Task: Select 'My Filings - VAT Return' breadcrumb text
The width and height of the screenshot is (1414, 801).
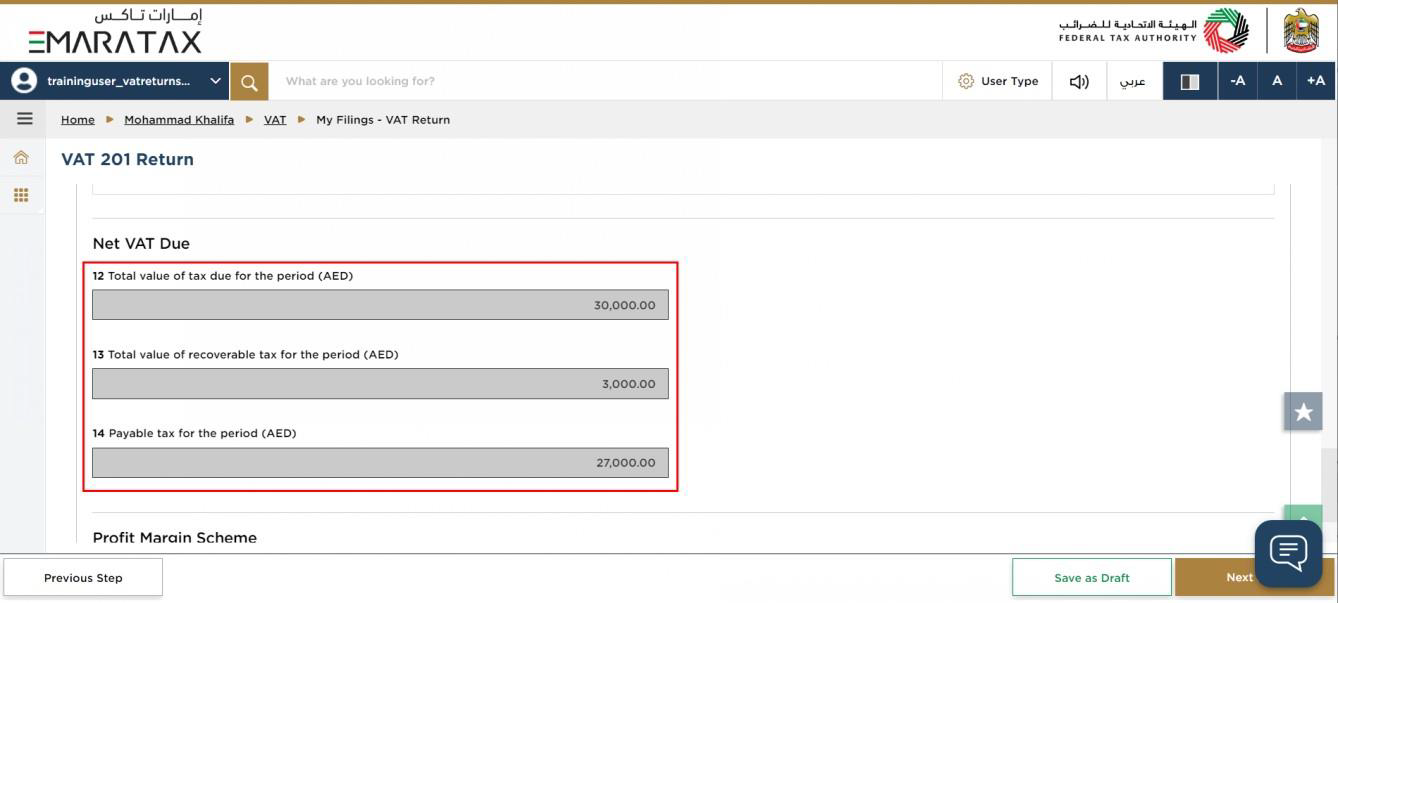Action: tap(383, 119)
